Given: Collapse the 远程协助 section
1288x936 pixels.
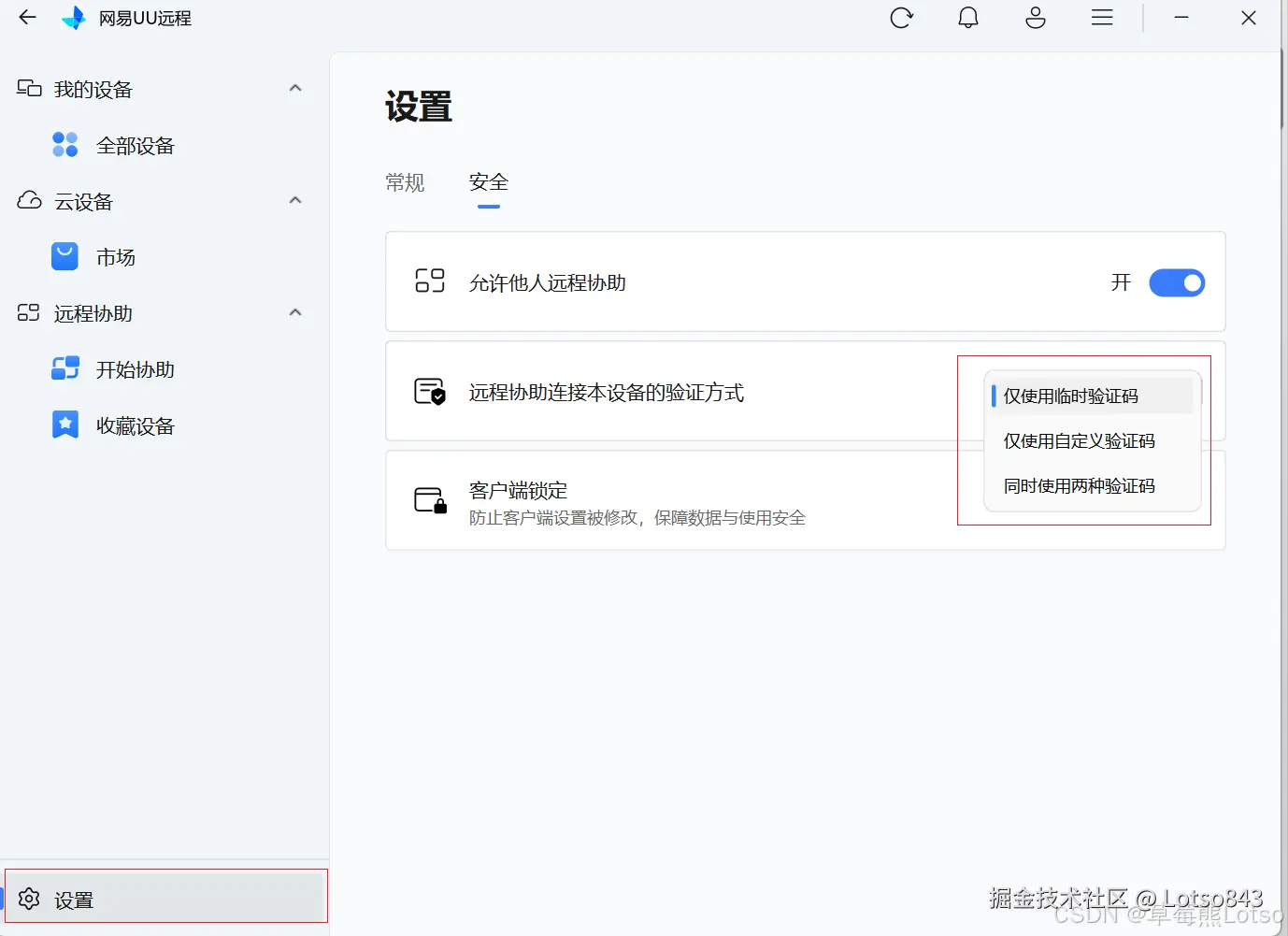Looking at the screenshot, I should point(294,312).
